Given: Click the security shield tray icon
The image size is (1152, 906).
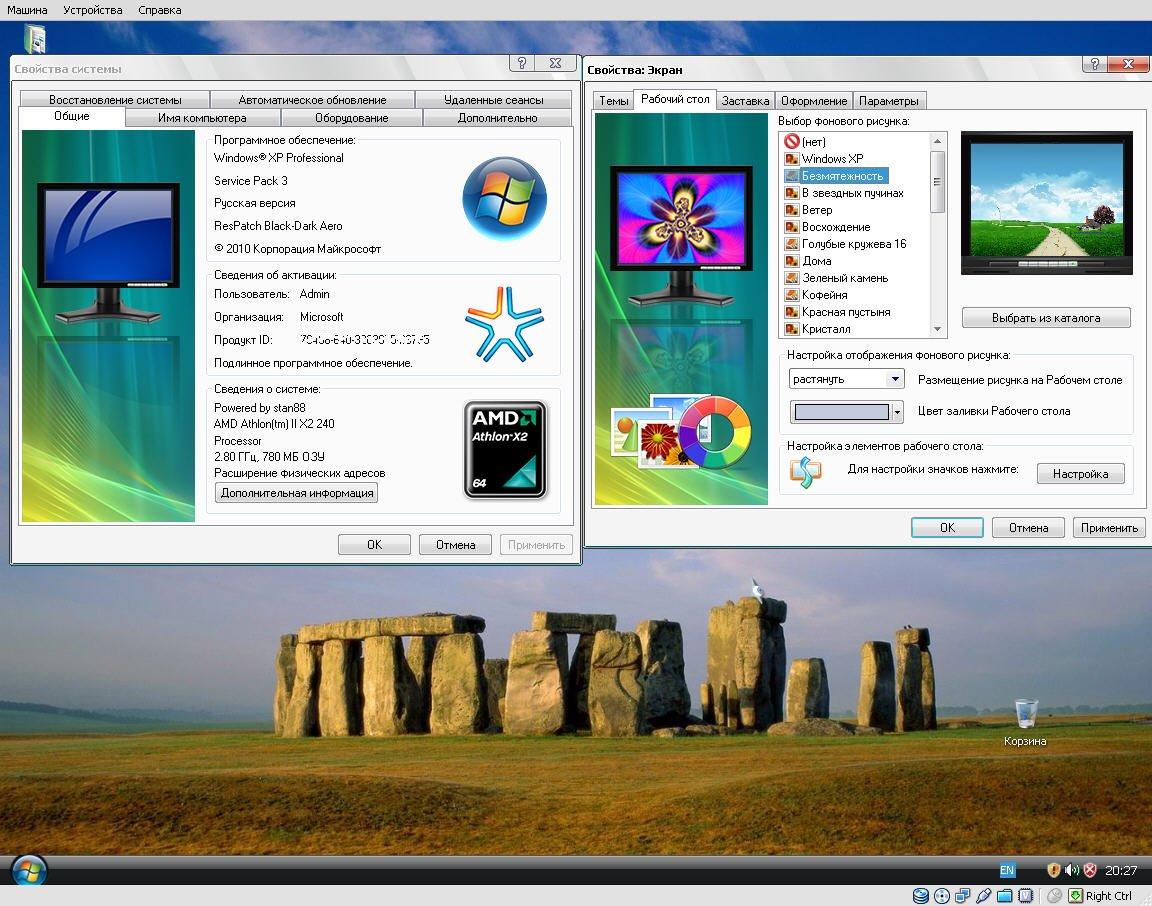Looking at the screenshot, I should point(1053,870).
